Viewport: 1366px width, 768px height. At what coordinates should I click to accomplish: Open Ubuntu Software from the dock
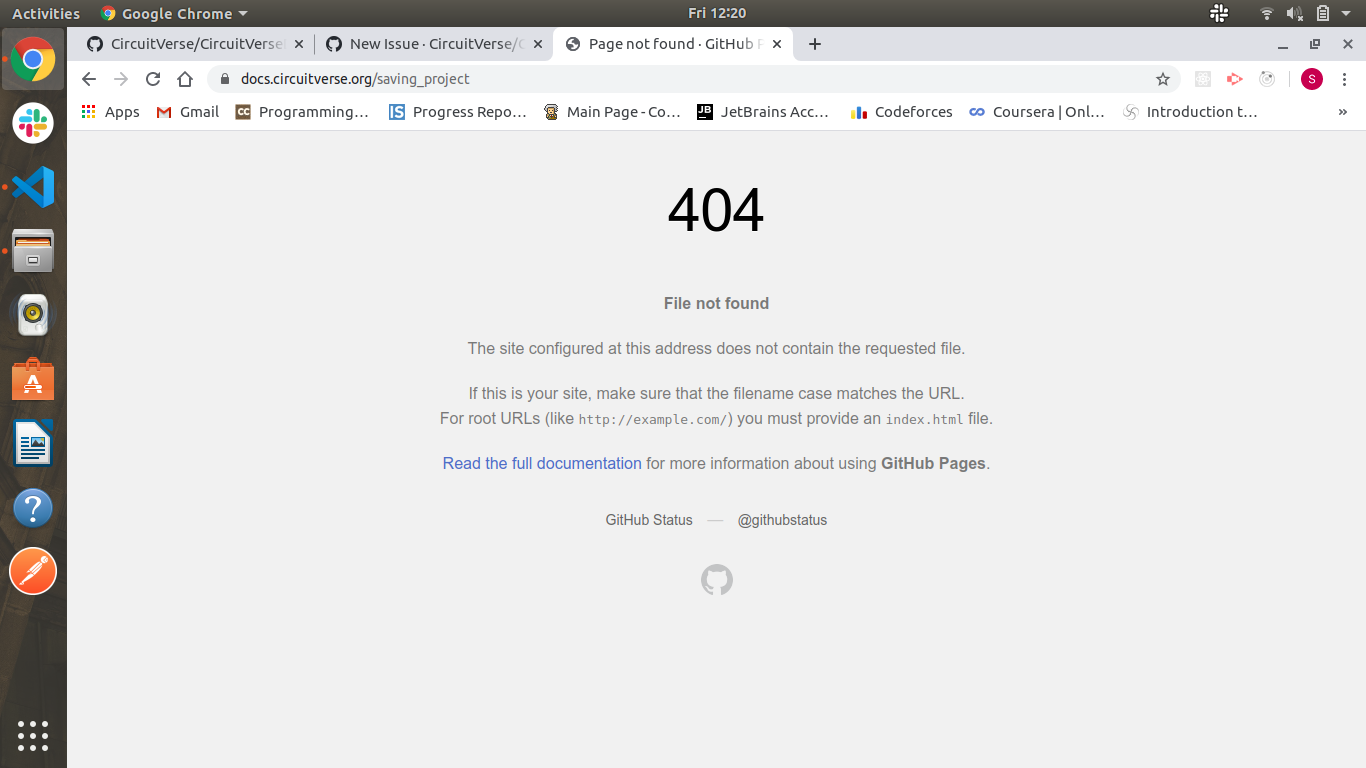pyautogui.click(x=33, y=379)
